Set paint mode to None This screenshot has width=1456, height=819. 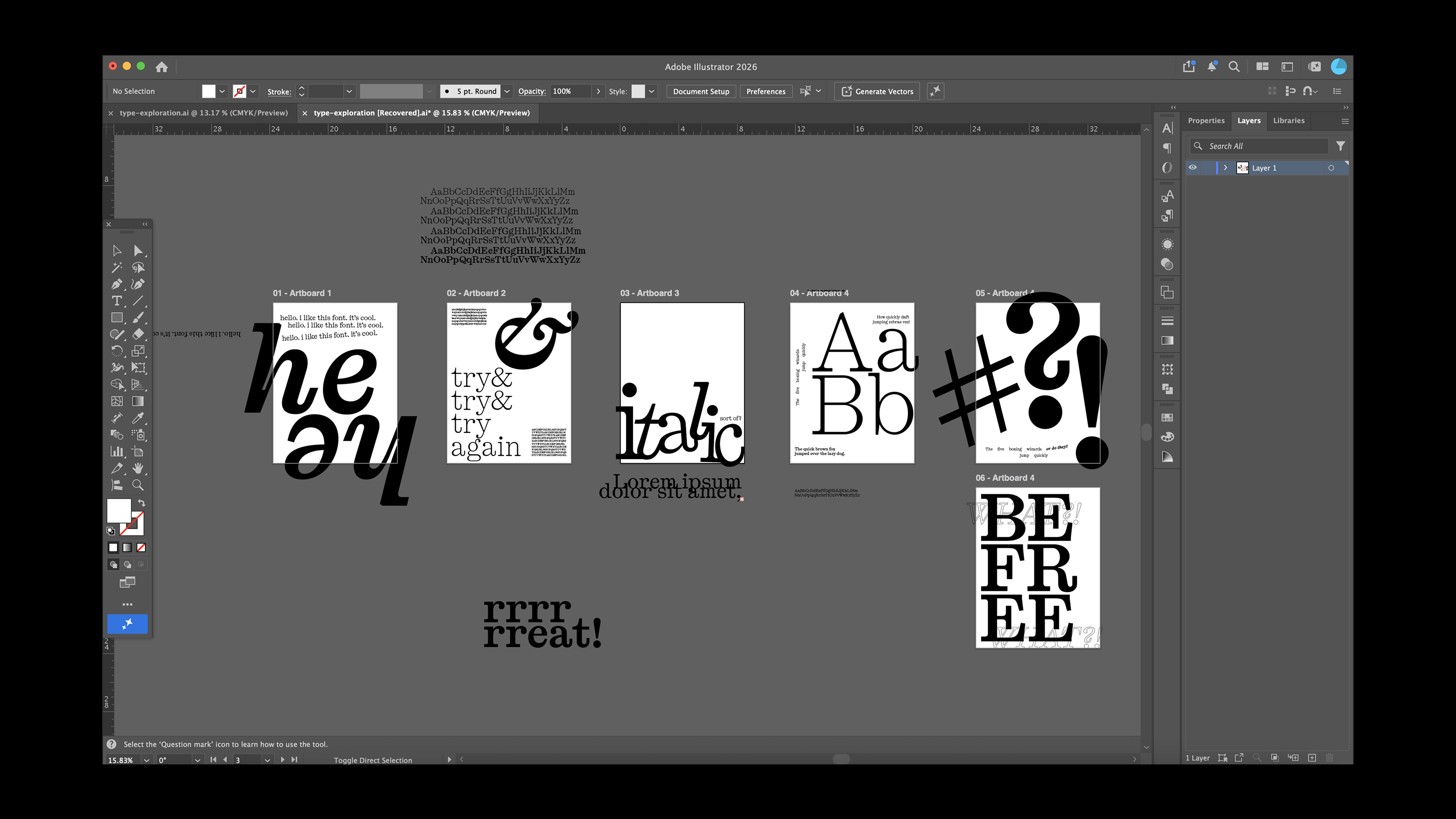141,548
